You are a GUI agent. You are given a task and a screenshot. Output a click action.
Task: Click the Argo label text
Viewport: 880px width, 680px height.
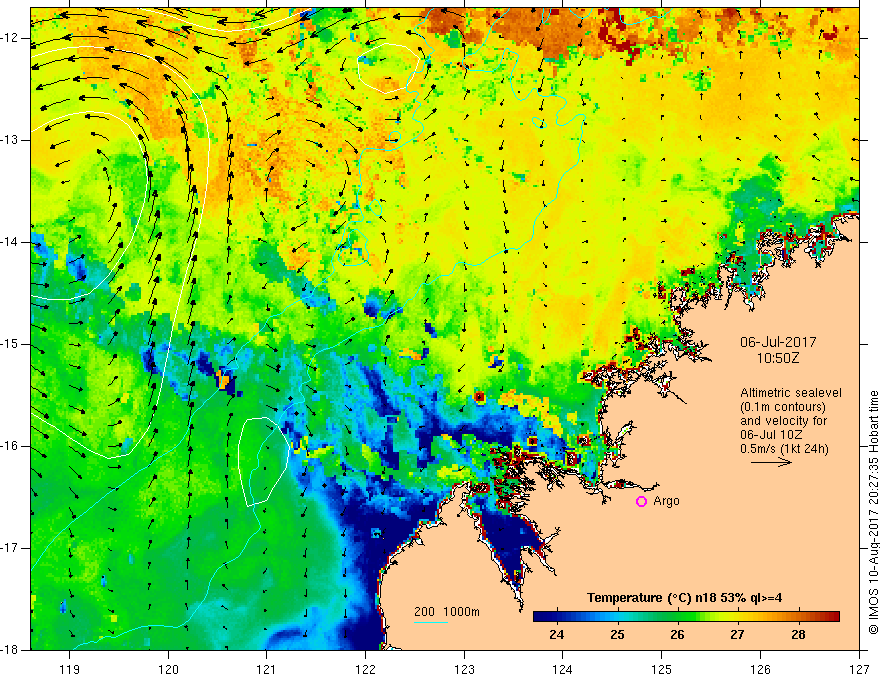point(666,501)
